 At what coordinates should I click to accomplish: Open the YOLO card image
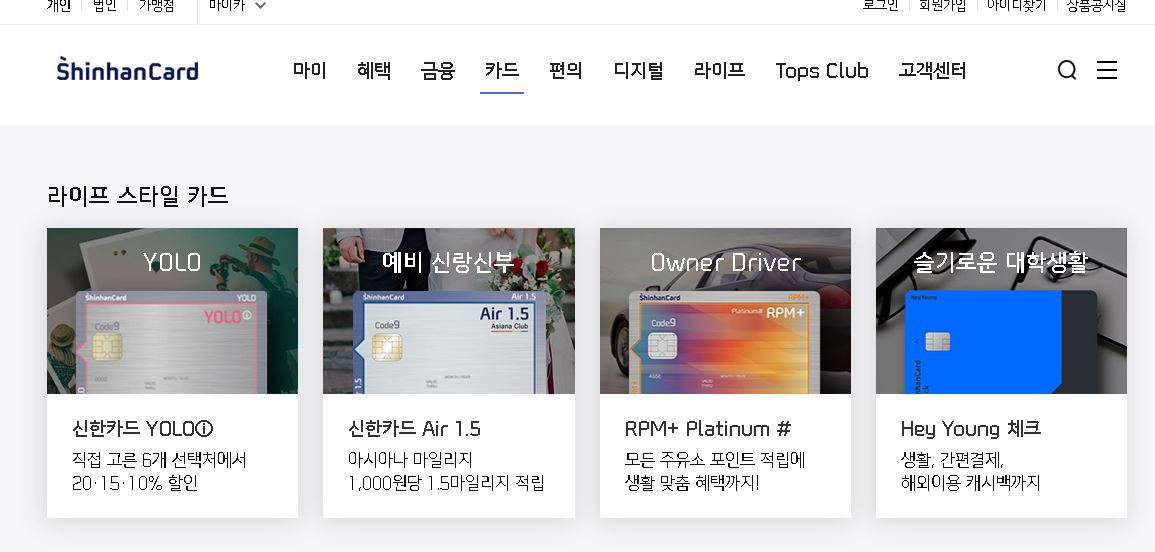(172, 310)
